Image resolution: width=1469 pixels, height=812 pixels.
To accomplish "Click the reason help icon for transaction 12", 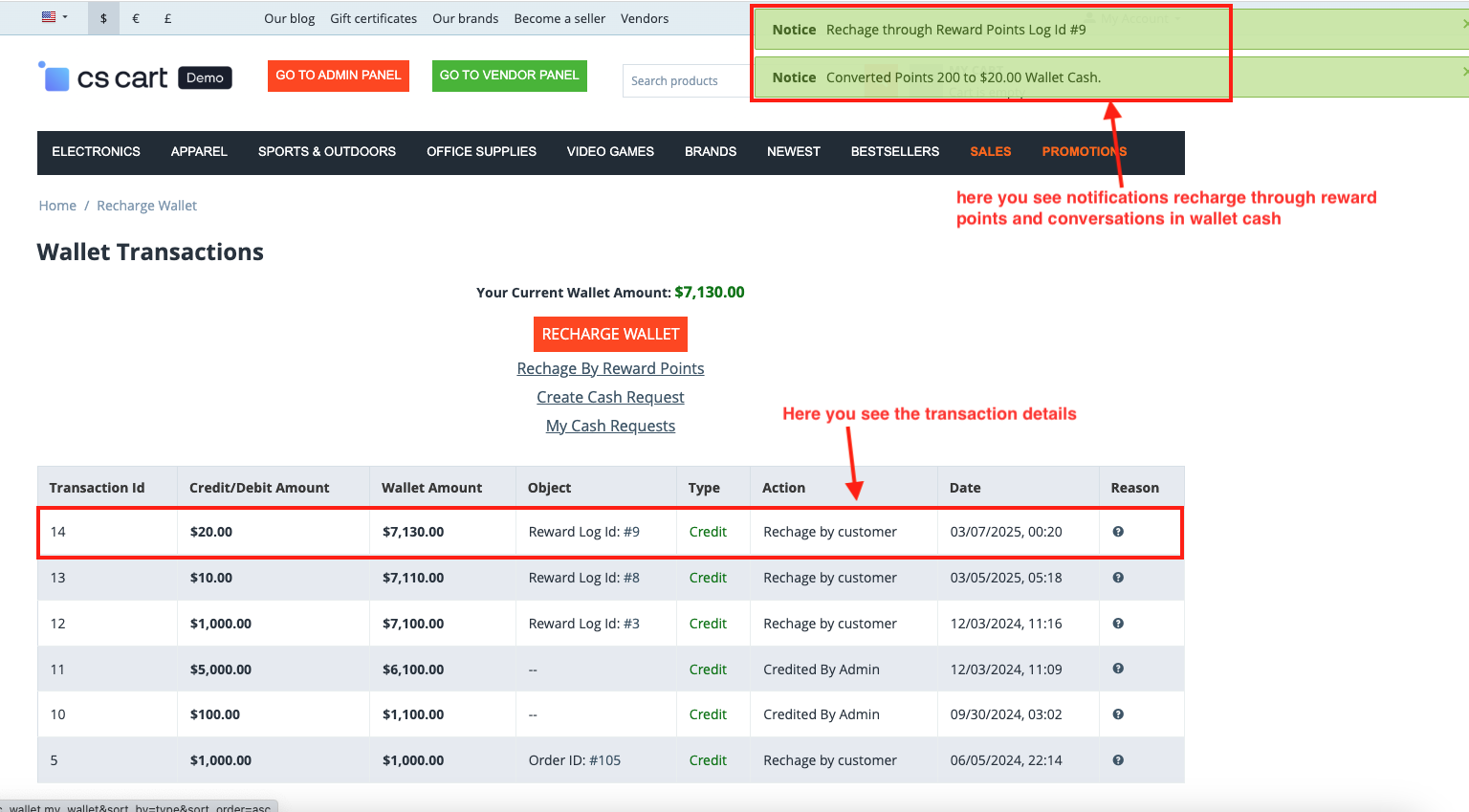I will 1117,624.
